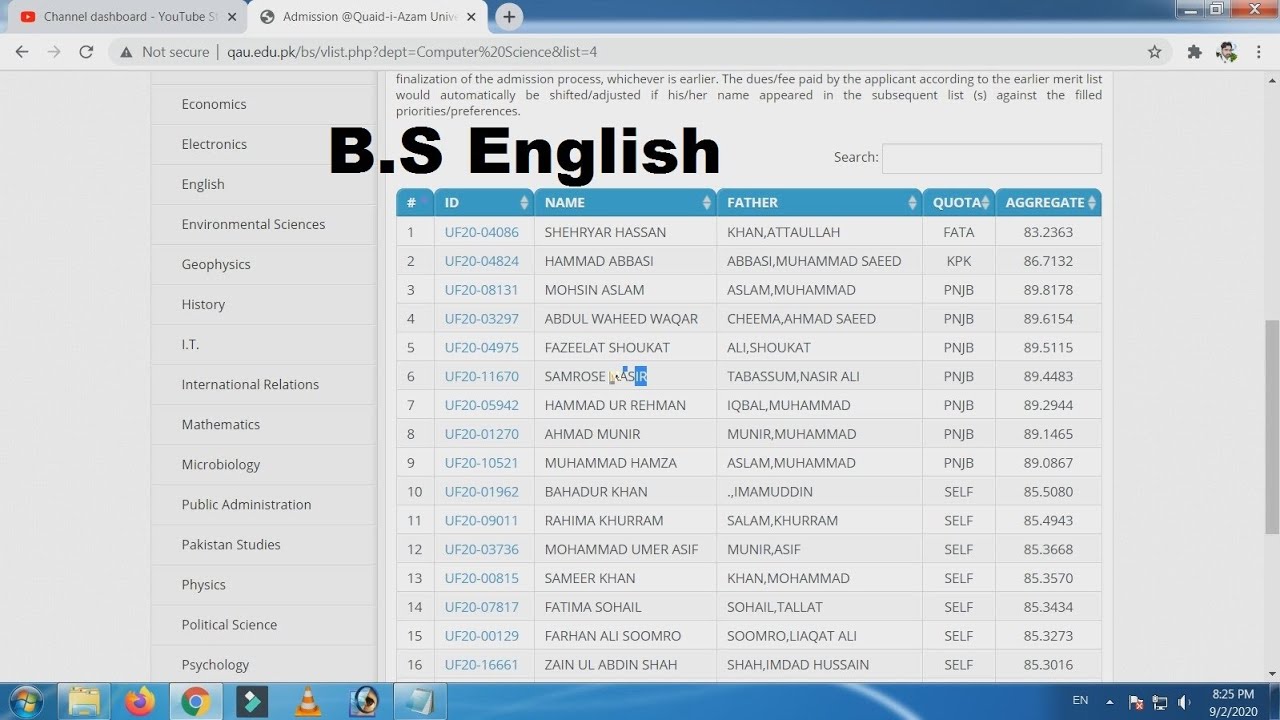Screen dimensions: 1280x720
Task: Open I.T. in department sidebar
Action: (190, 344)
